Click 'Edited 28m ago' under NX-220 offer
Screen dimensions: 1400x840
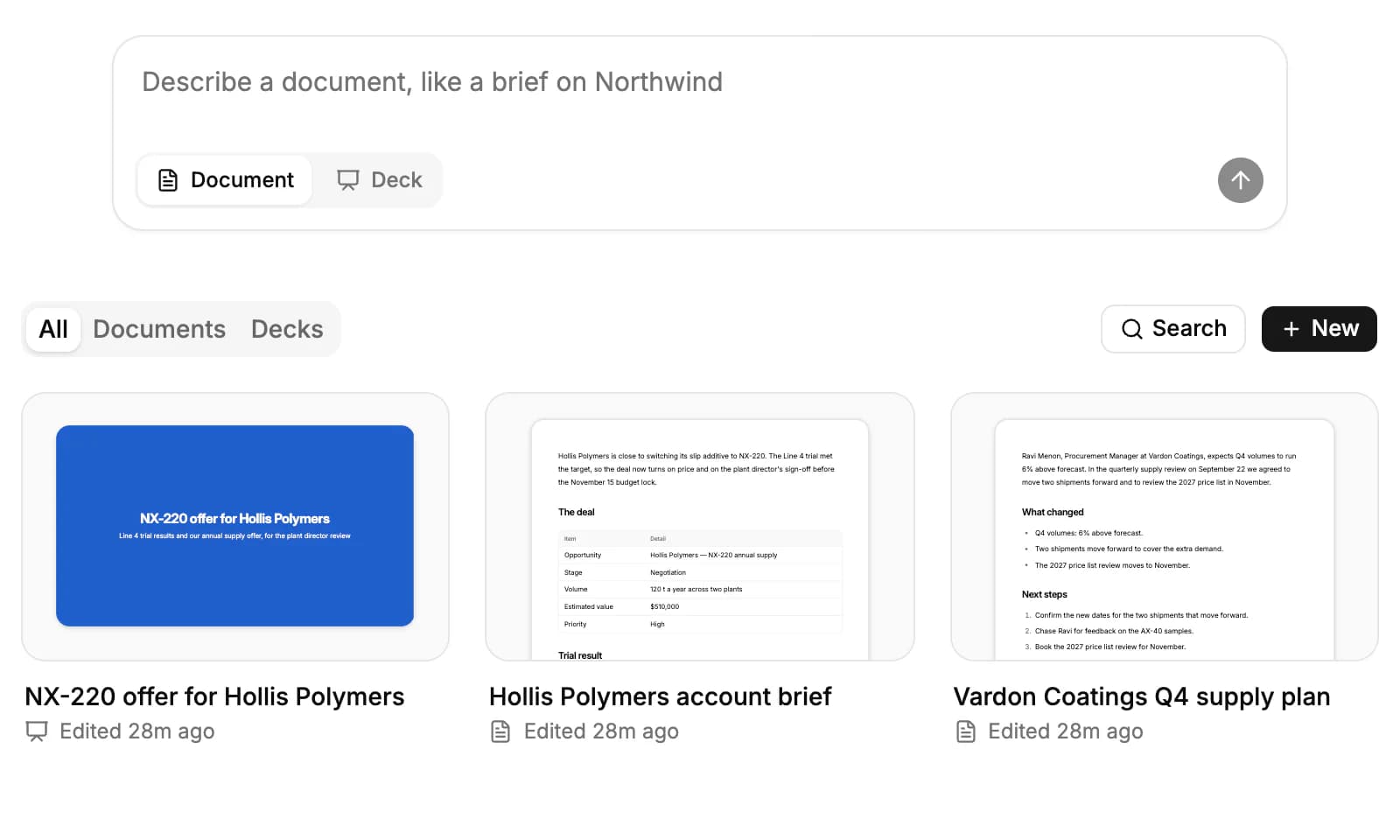pos(136,731)
